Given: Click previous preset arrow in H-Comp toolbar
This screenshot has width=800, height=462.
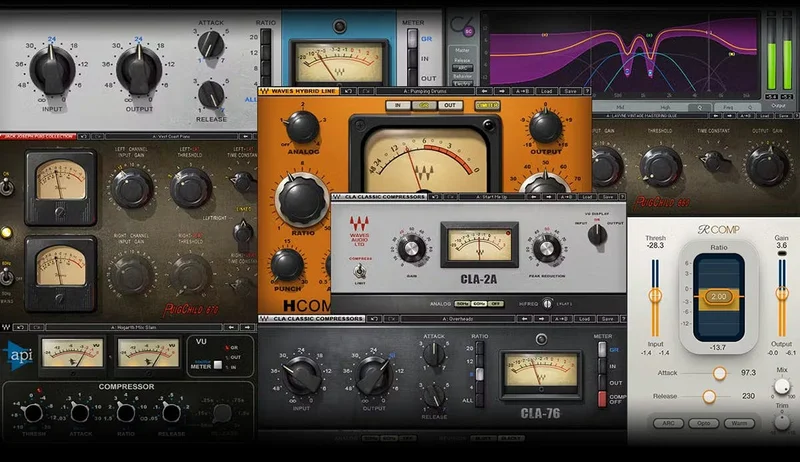Looking at the screenshot, I should (x=484, y=91).
